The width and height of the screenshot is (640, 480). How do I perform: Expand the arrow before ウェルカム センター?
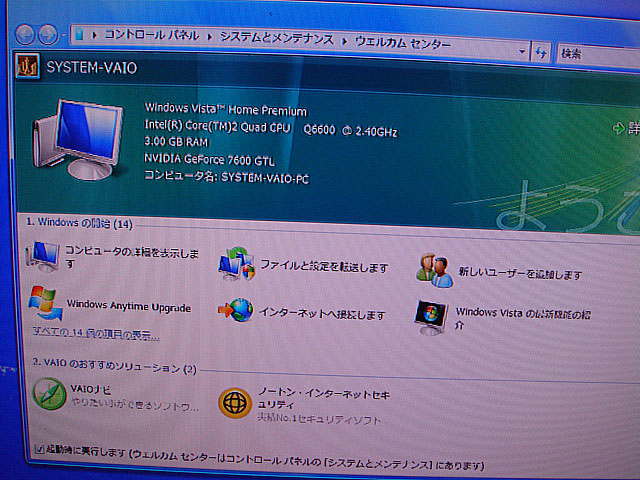click(345, 41)
